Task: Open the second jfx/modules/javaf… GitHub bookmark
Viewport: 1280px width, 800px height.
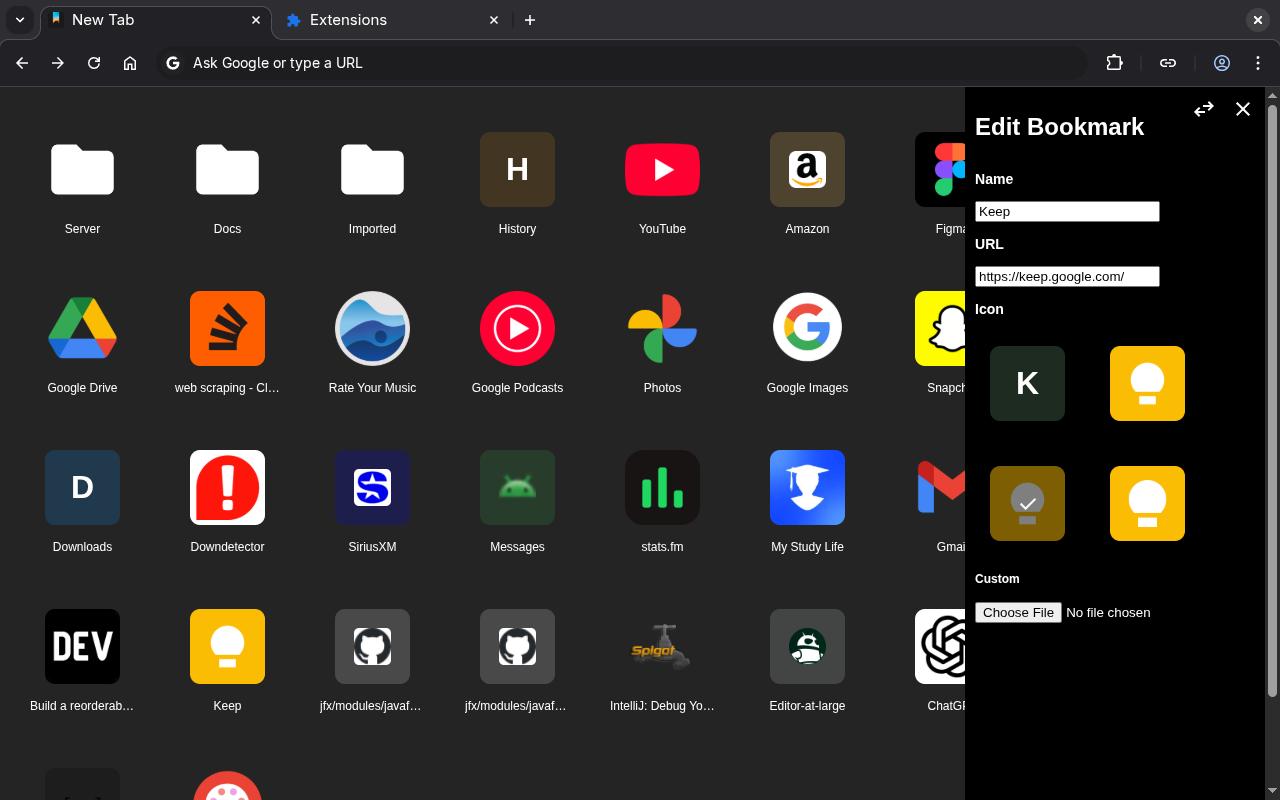Action: [x=517, y=647]
